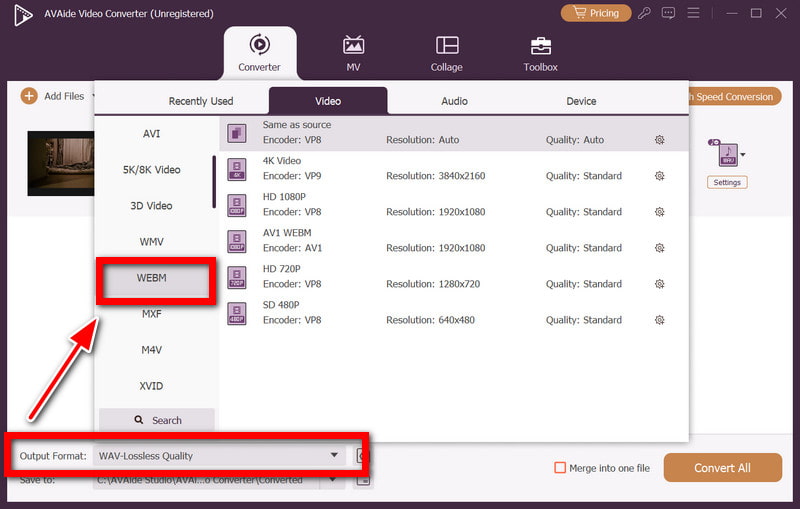The image size is (800, 509).
Task: Open the feedback chat icon
Action: tap(668, 13)
